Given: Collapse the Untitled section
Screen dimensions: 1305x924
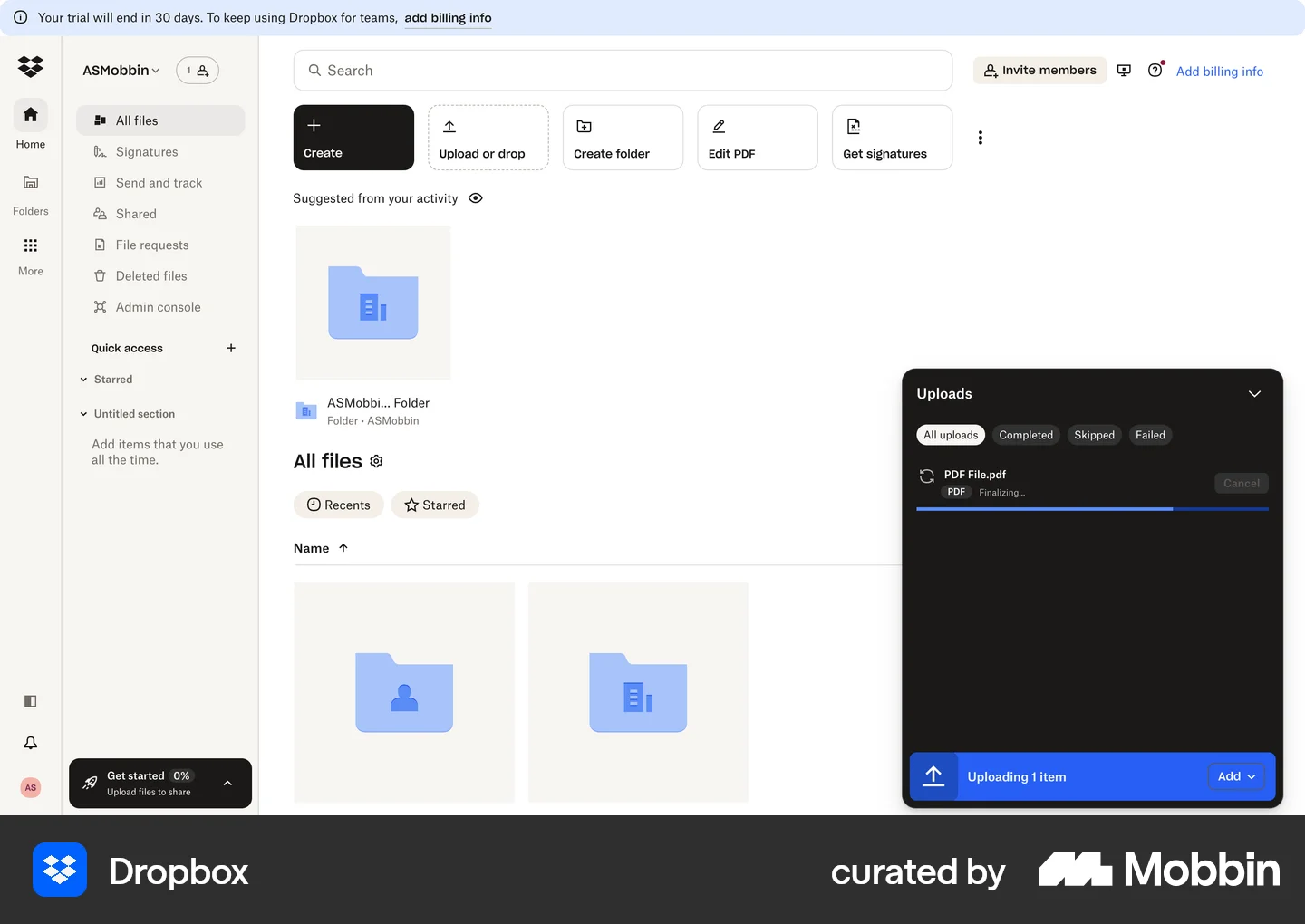Looking at the screenshot, I should (x=84, y=414).
